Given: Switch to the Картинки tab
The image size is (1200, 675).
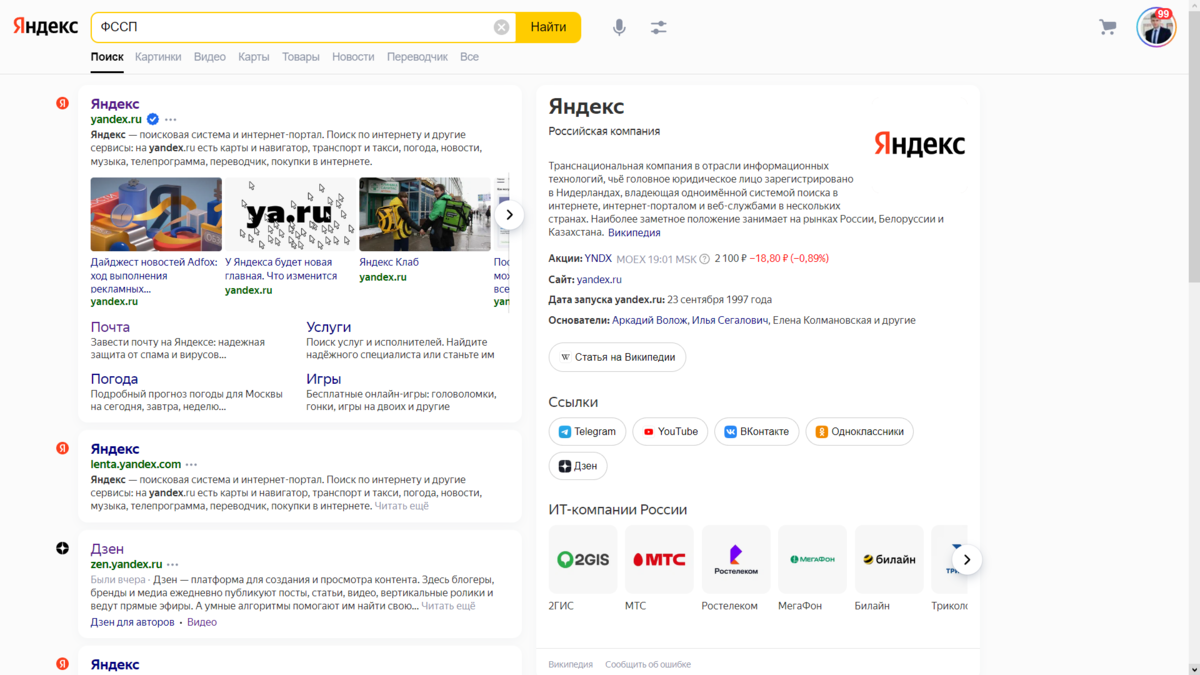Looking at the screenshot, I should [158, 57].
